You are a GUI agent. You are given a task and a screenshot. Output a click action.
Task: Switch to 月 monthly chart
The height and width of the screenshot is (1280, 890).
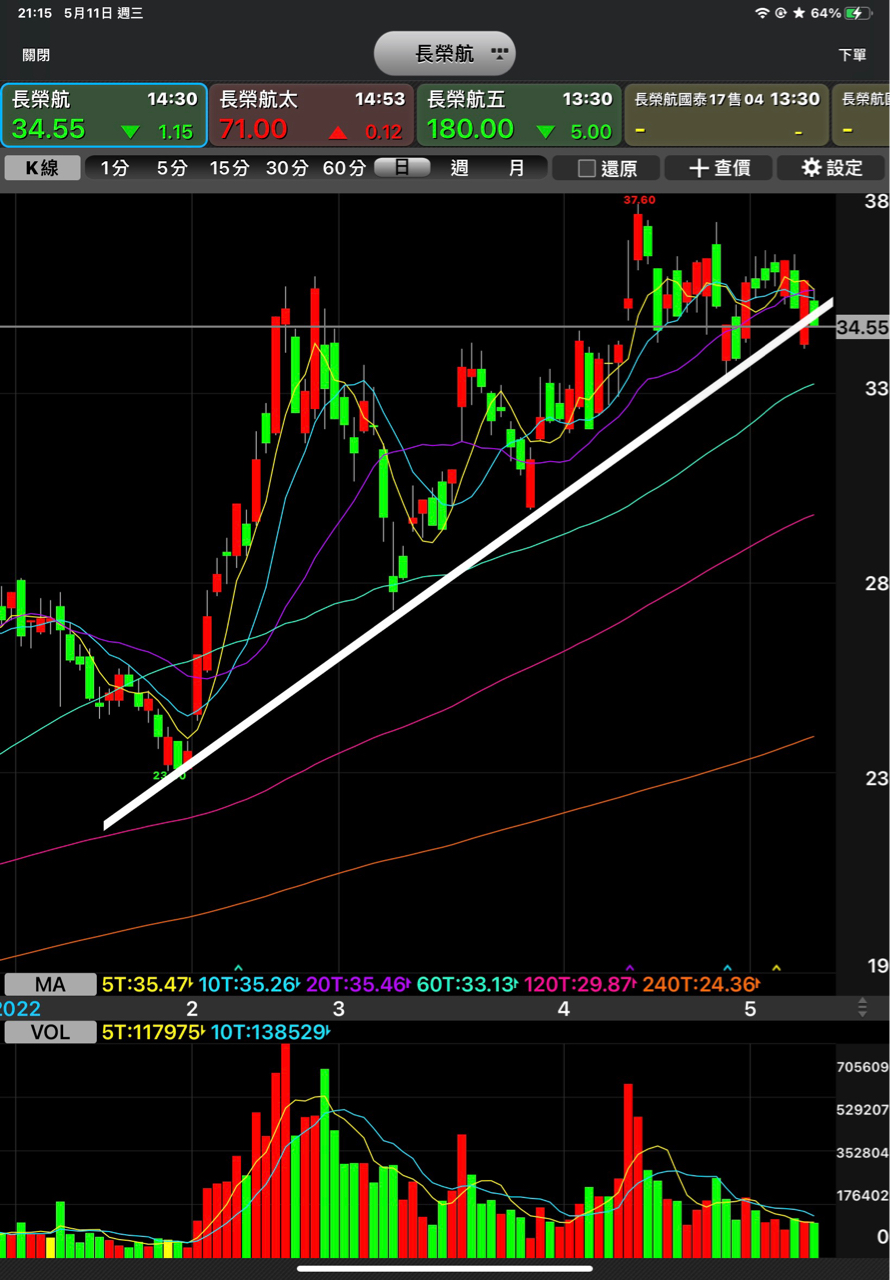(516, 168)
